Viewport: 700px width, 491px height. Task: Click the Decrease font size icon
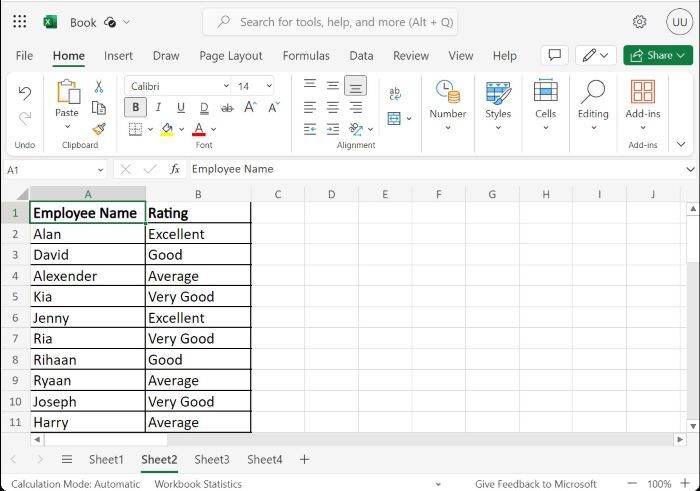click(273, 107)
